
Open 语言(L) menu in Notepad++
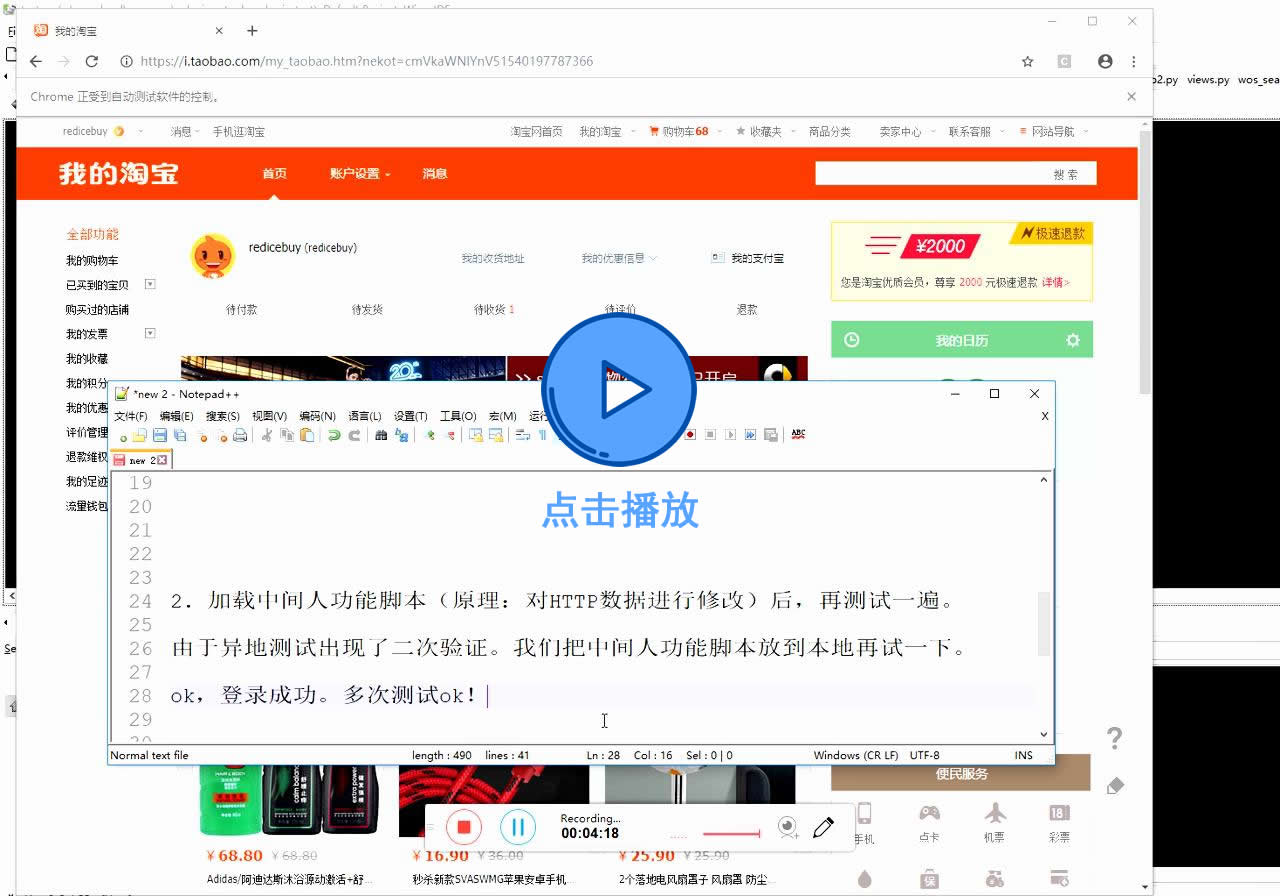(364, 416)
